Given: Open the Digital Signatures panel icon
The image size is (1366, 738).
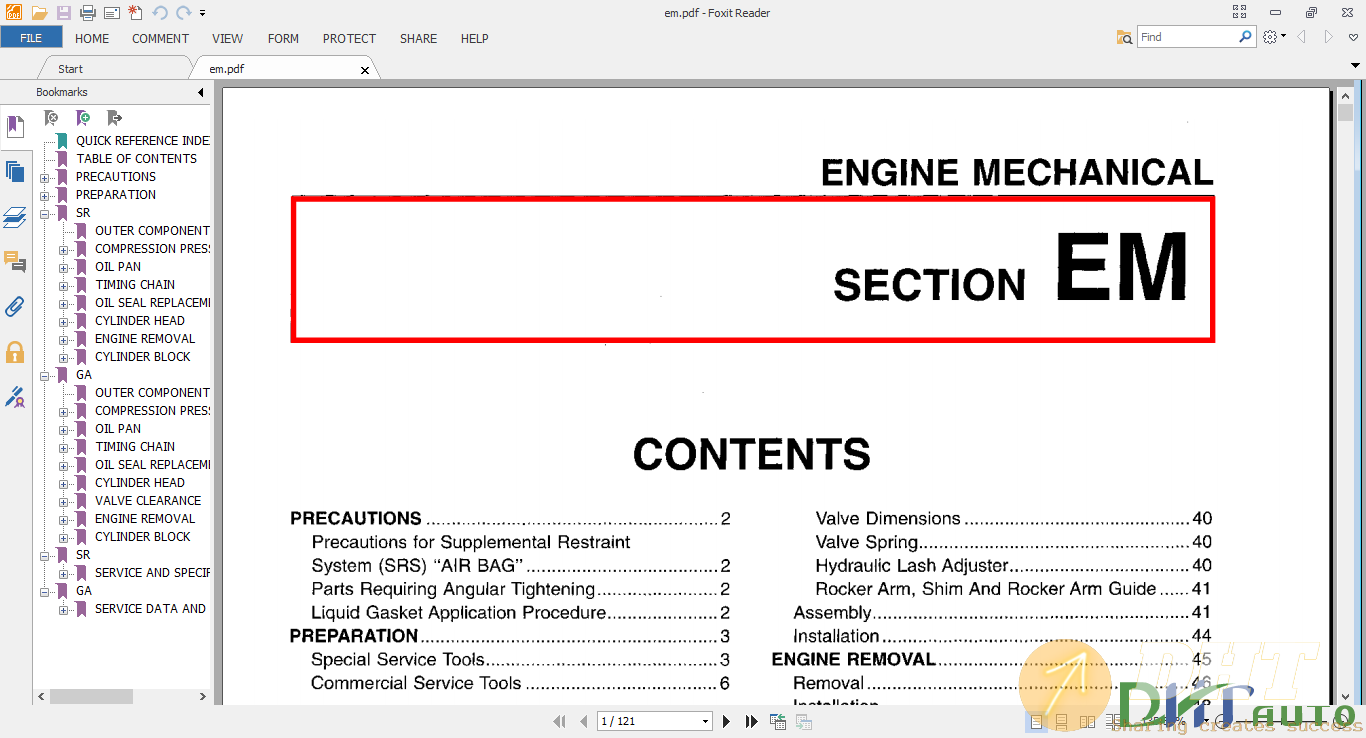Looking at the screenshot, I should [x=15, y=397].
